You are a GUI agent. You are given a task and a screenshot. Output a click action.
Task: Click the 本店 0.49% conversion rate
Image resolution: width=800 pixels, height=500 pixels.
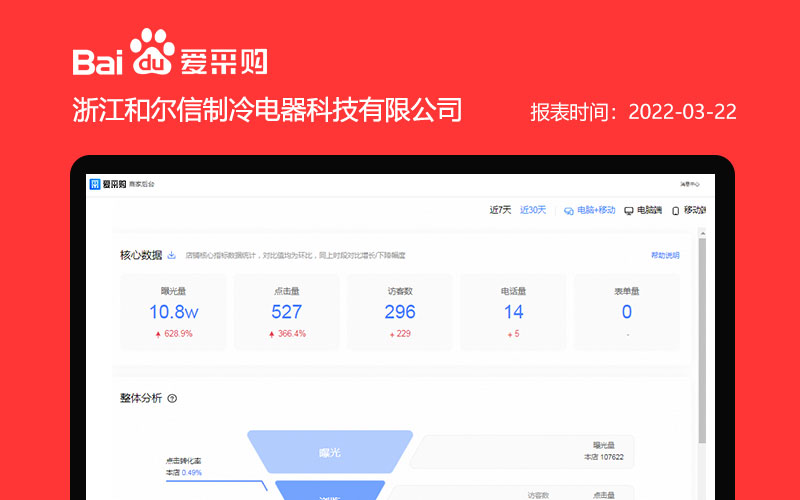184,472
